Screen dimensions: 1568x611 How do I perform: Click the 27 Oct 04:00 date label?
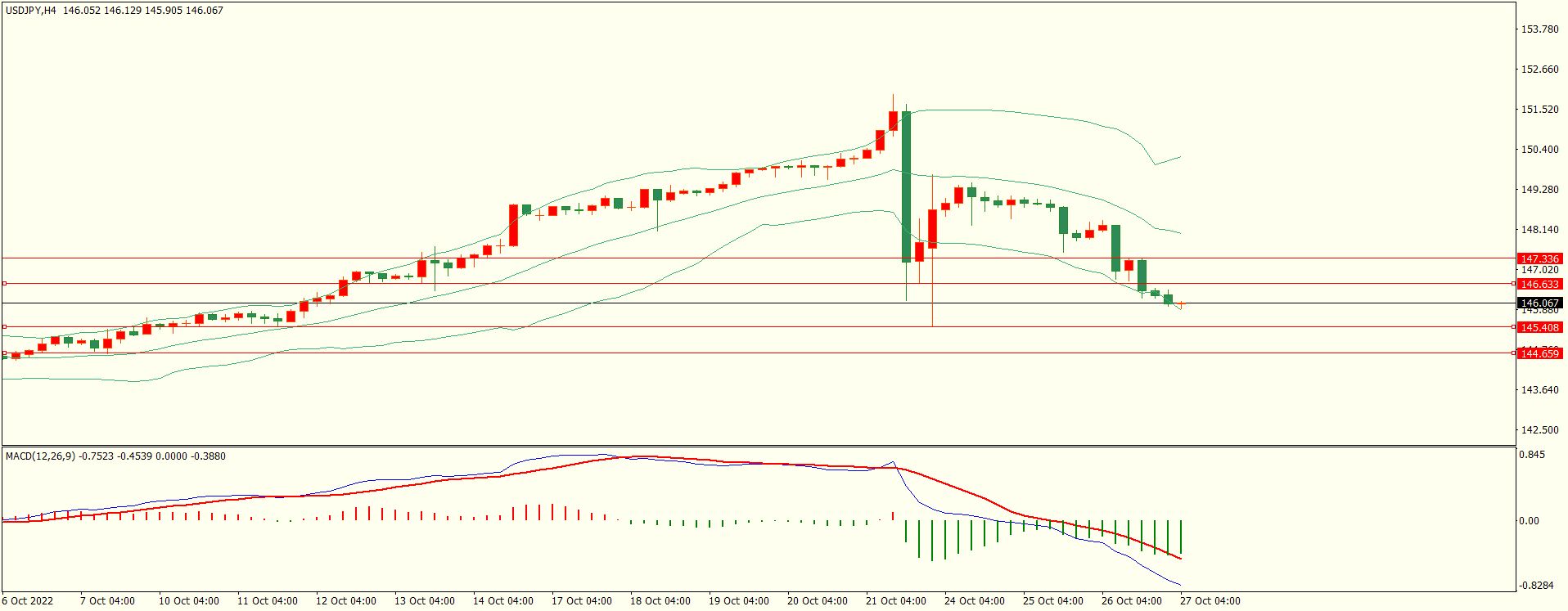(1210, 601)
